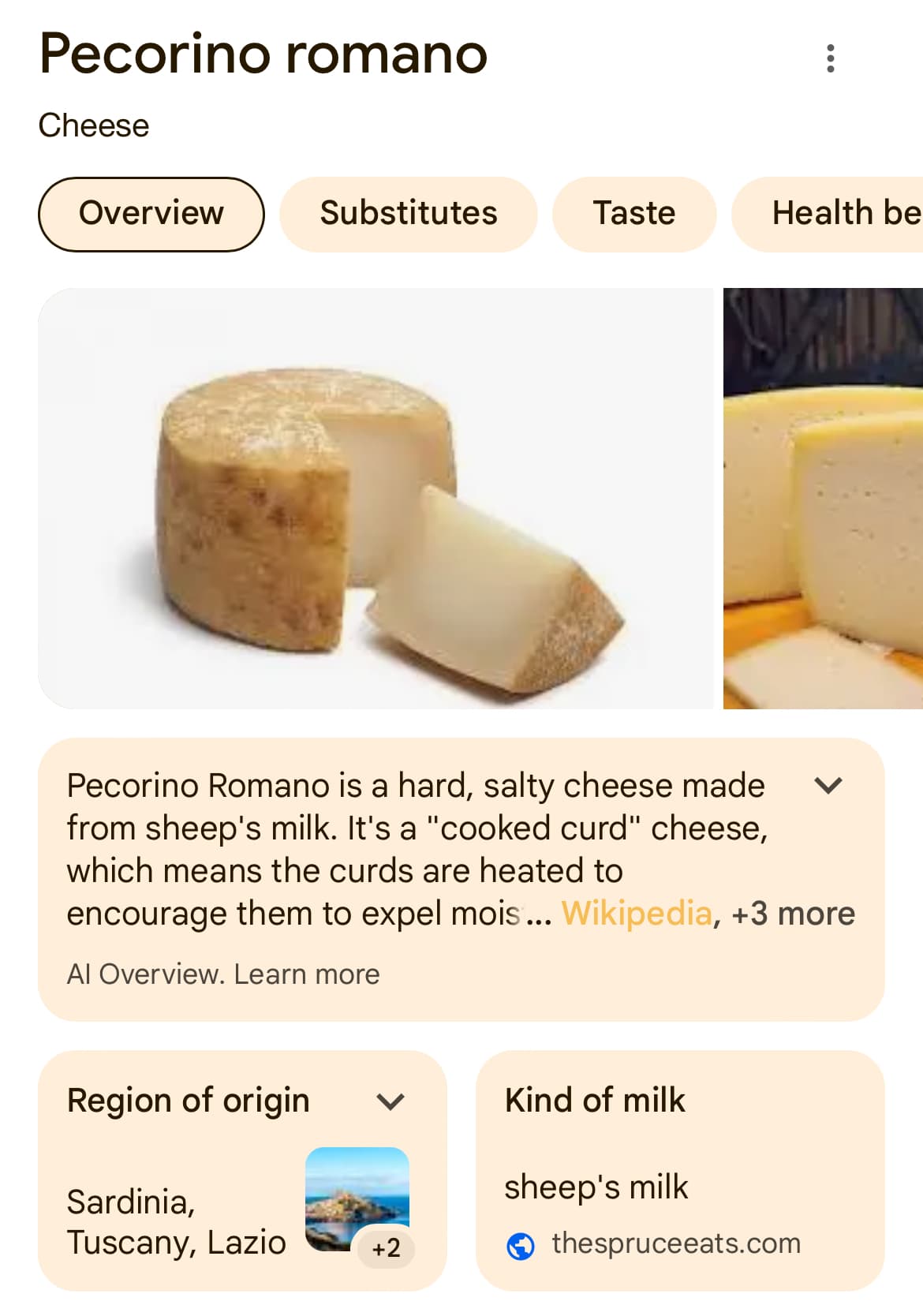
Task: Expand the AI Overview description chevron
Action: (x=828, y=785)
